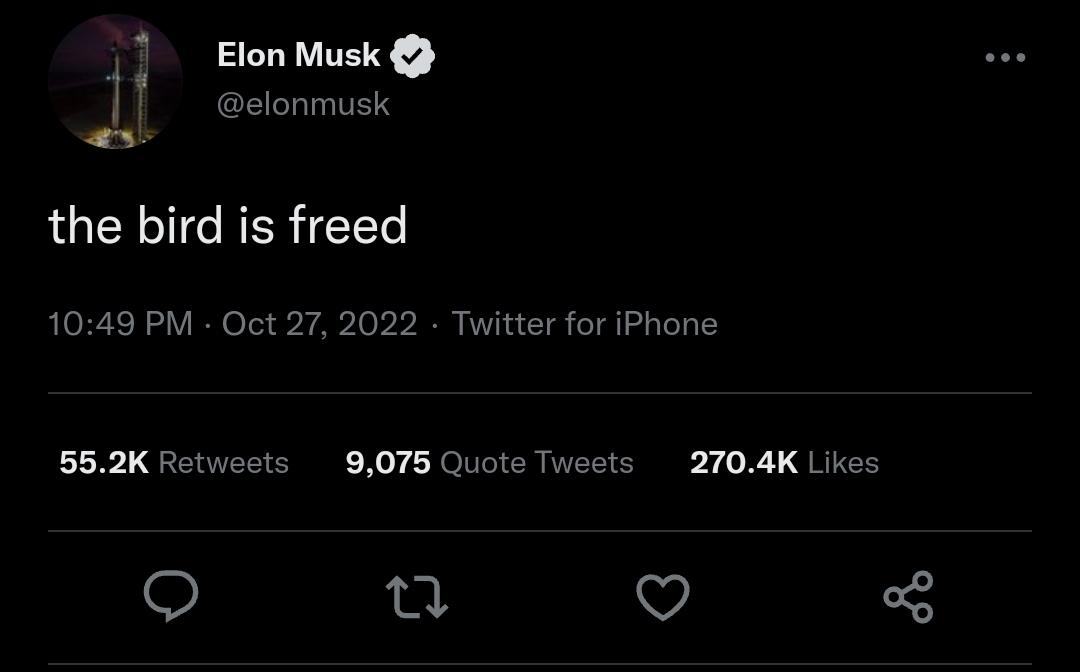1080x672 pixels.
Task: Like the tweet with the heart icon
Action: coord(663,597)
